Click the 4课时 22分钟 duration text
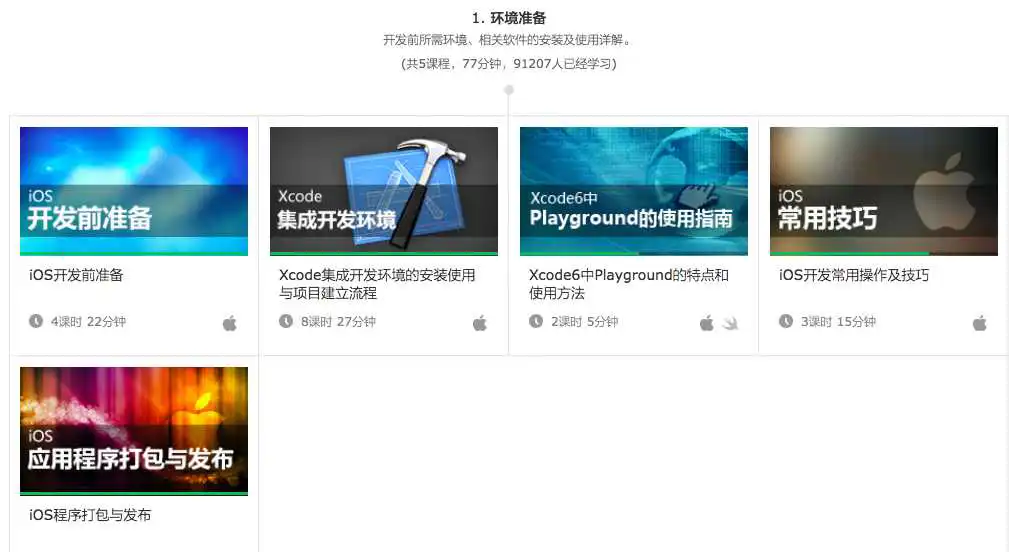The height and width of the screenshot is (552, 1009). pos(89,322)
